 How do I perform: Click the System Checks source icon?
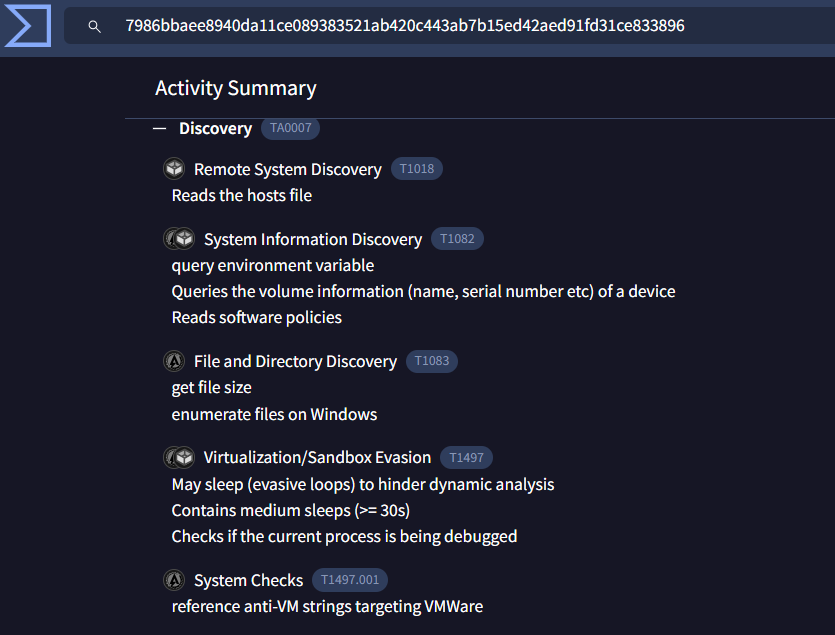174,580
